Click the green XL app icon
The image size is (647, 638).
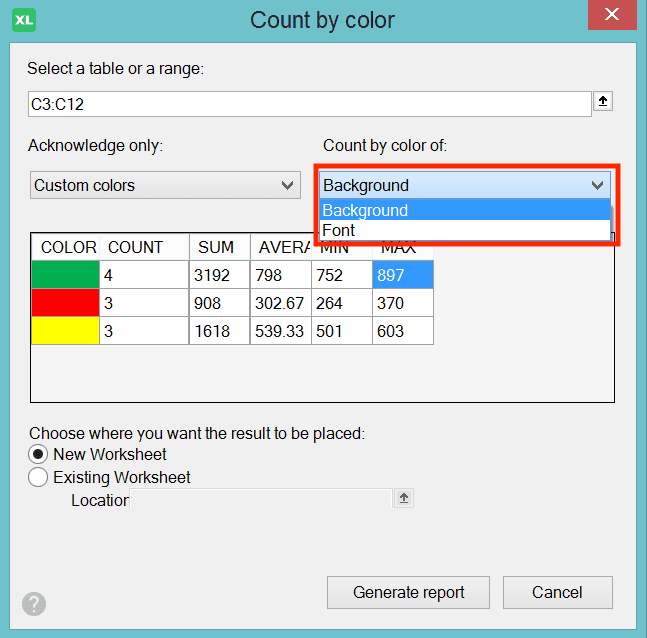[24, 20]
